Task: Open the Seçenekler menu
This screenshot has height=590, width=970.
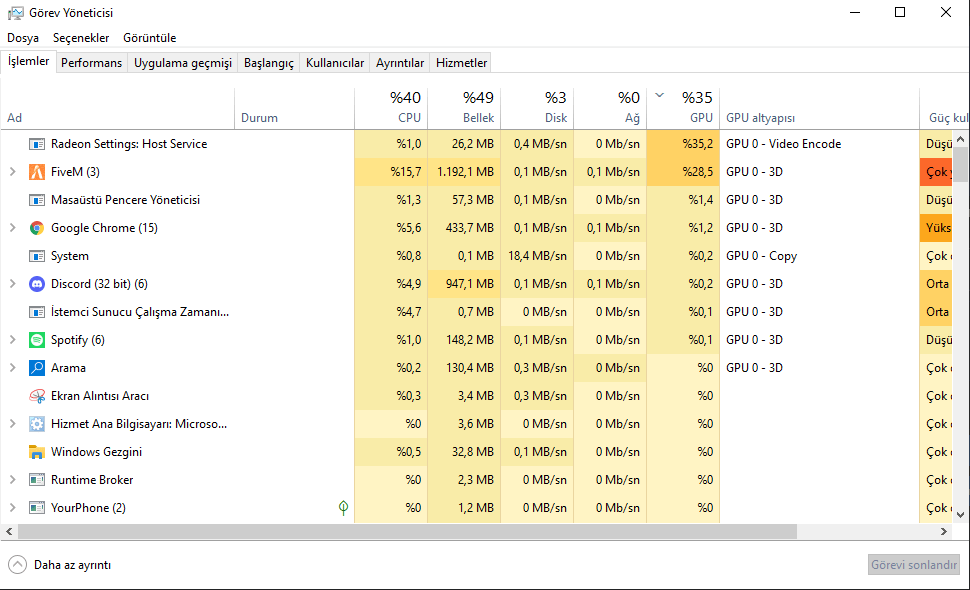Action: click(81, 38)
